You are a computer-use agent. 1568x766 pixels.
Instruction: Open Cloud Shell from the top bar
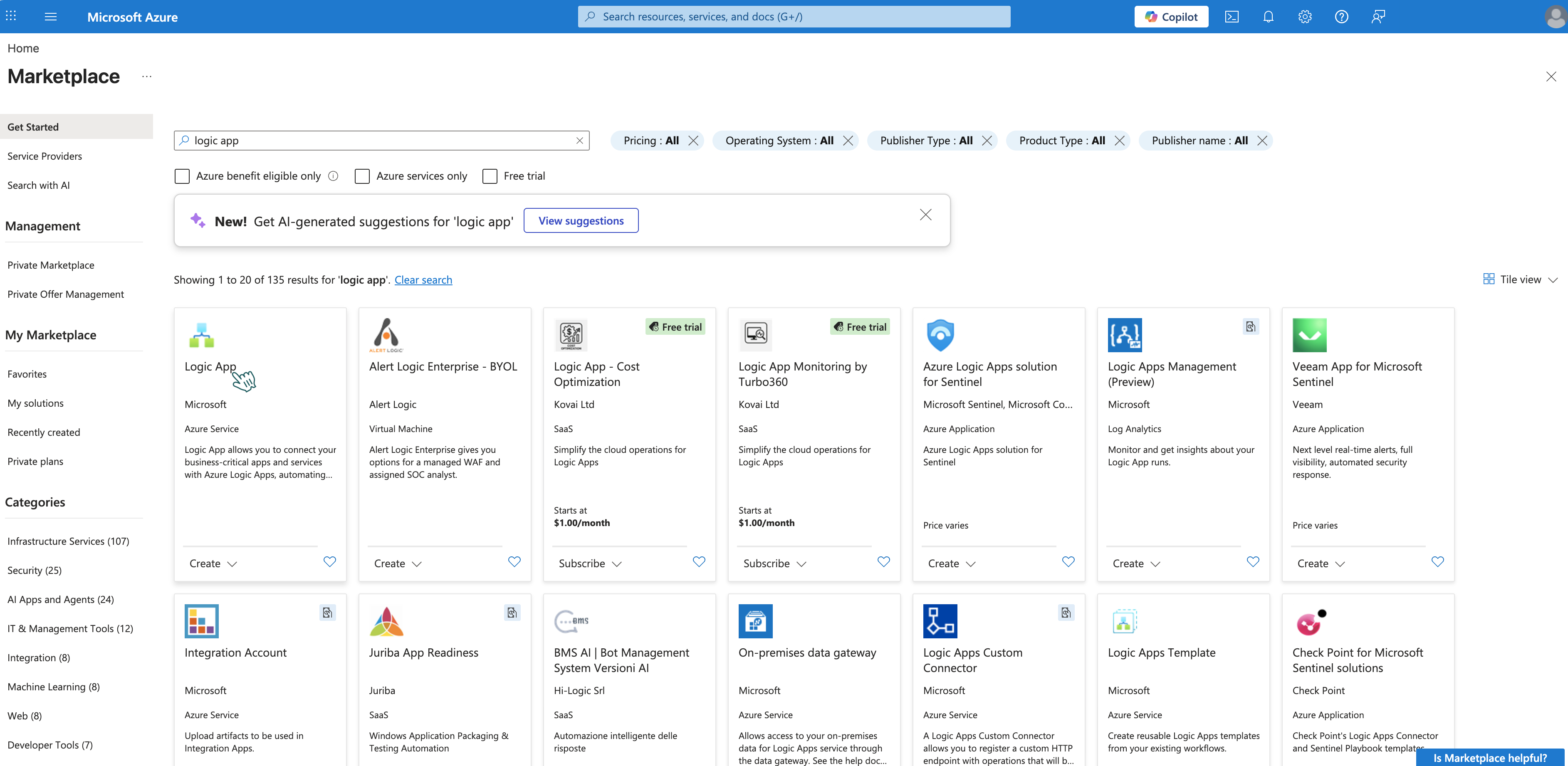pos(1232,17)
